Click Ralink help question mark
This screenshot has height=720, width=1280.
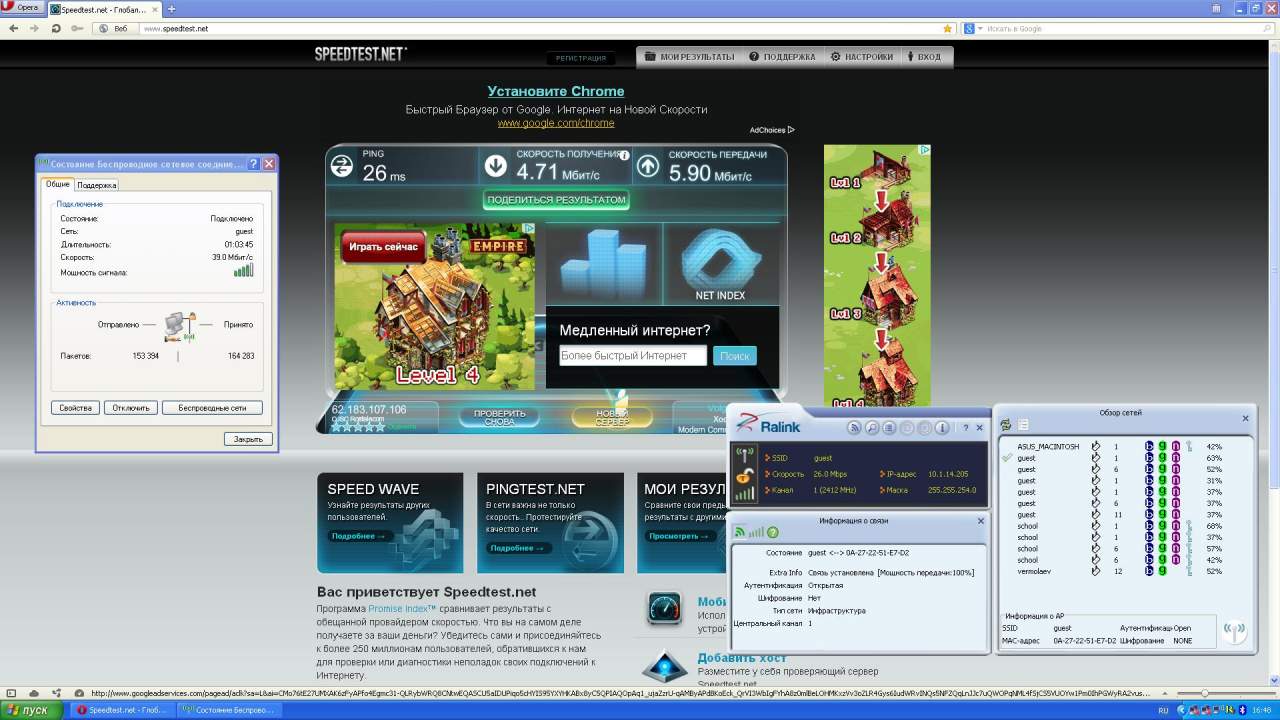tap(965, 428)
